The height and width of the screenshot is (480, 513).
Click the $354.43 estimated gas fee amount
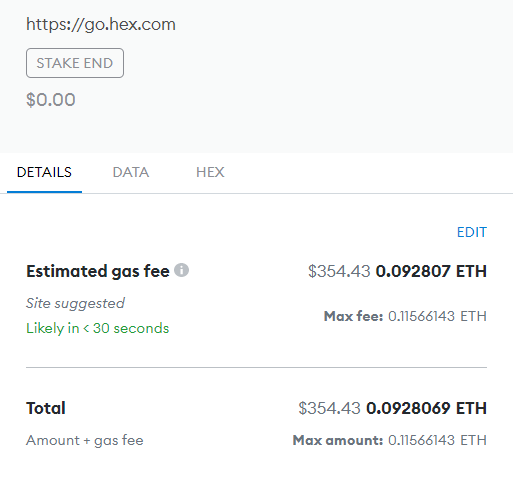click(339, 271)
